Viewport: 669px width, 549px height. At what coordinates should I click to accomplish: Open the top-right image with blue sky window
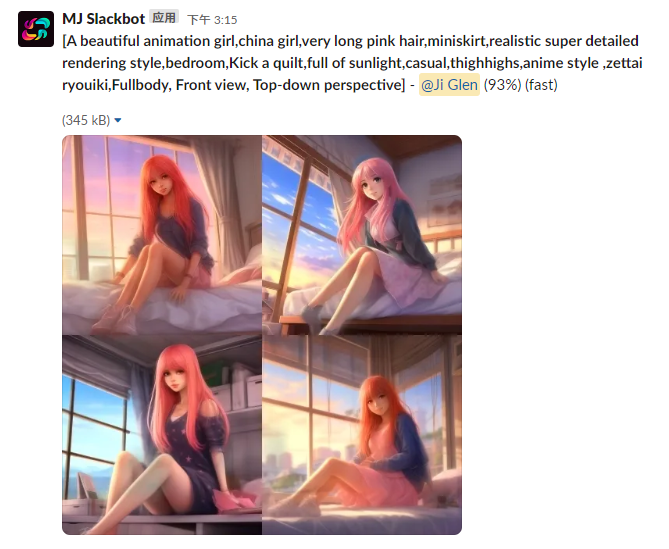362,235
